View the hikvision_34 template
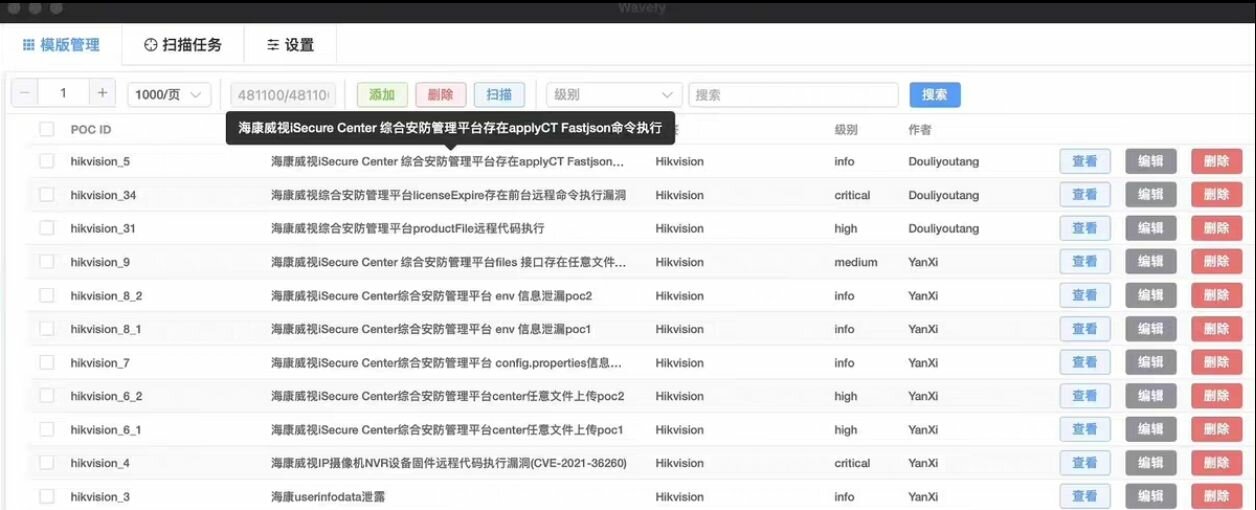 [x=1085, y=195]
